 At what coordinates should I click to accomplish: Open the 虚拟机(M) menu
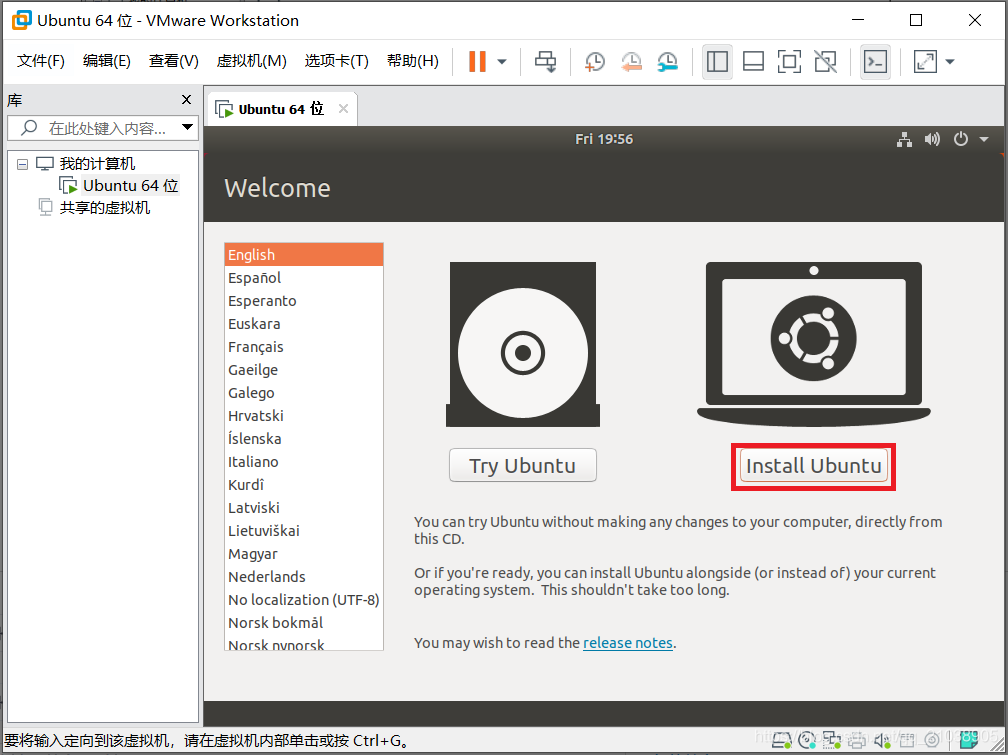pyautogui.click(x=251, y=61)
